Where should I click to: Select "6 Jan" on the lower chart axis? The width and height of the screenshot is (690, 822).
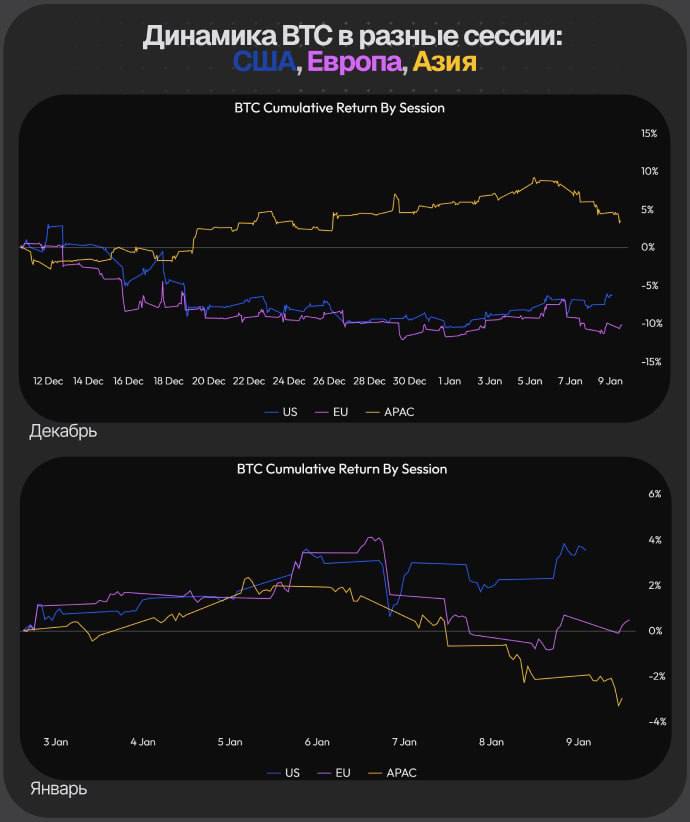pyautogui.click(x=316, y=742)
